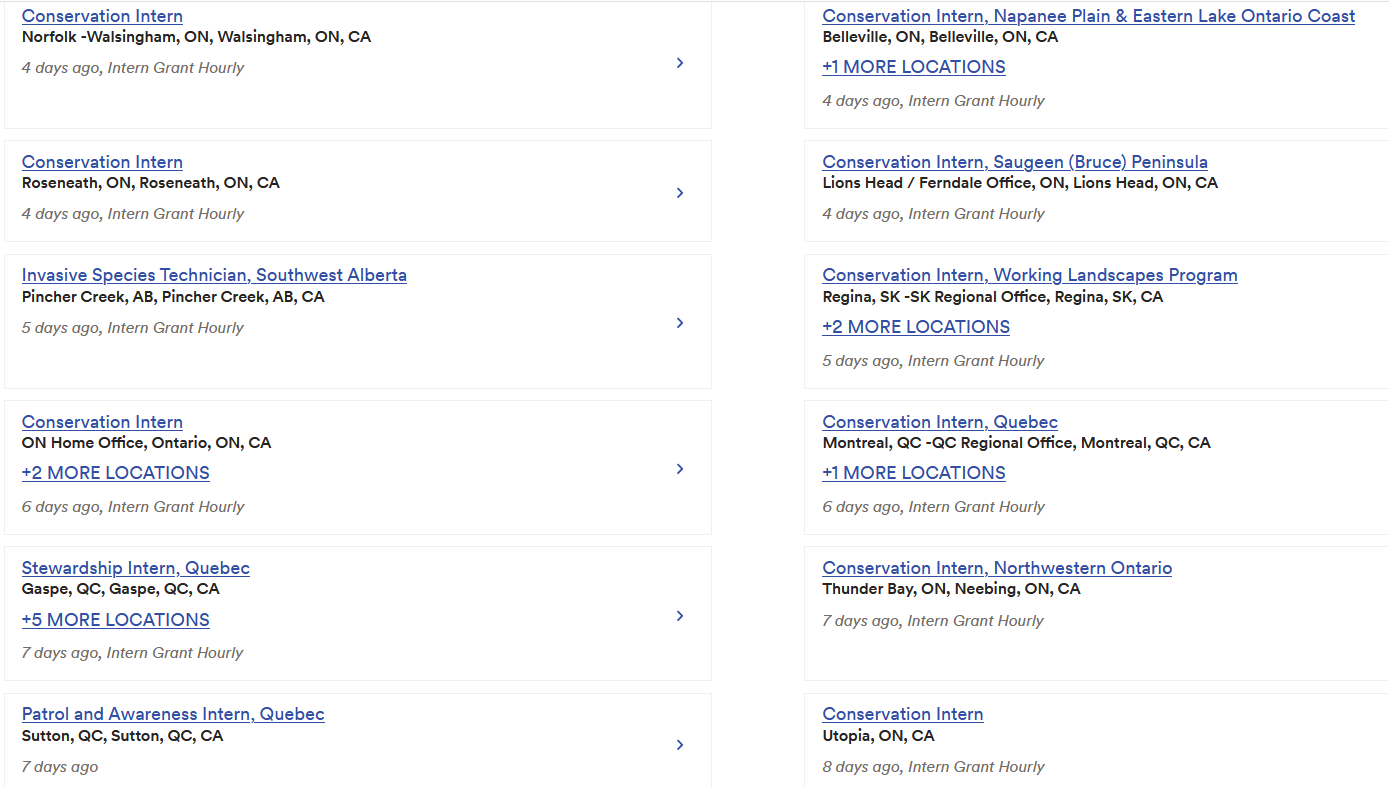Open Invasive Species Technician card via chevron arrow

click(x=680, y=323)
